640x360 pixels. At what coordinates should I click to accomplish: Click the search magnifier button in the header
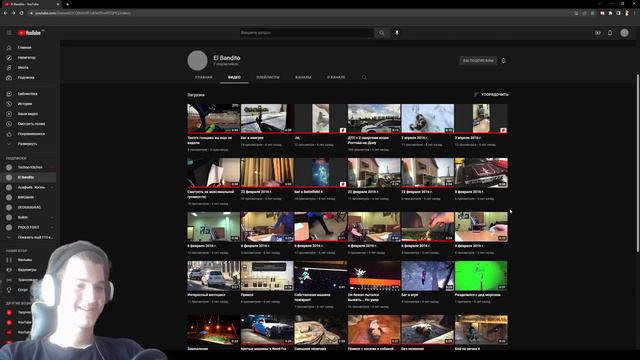tap(382, 33)
